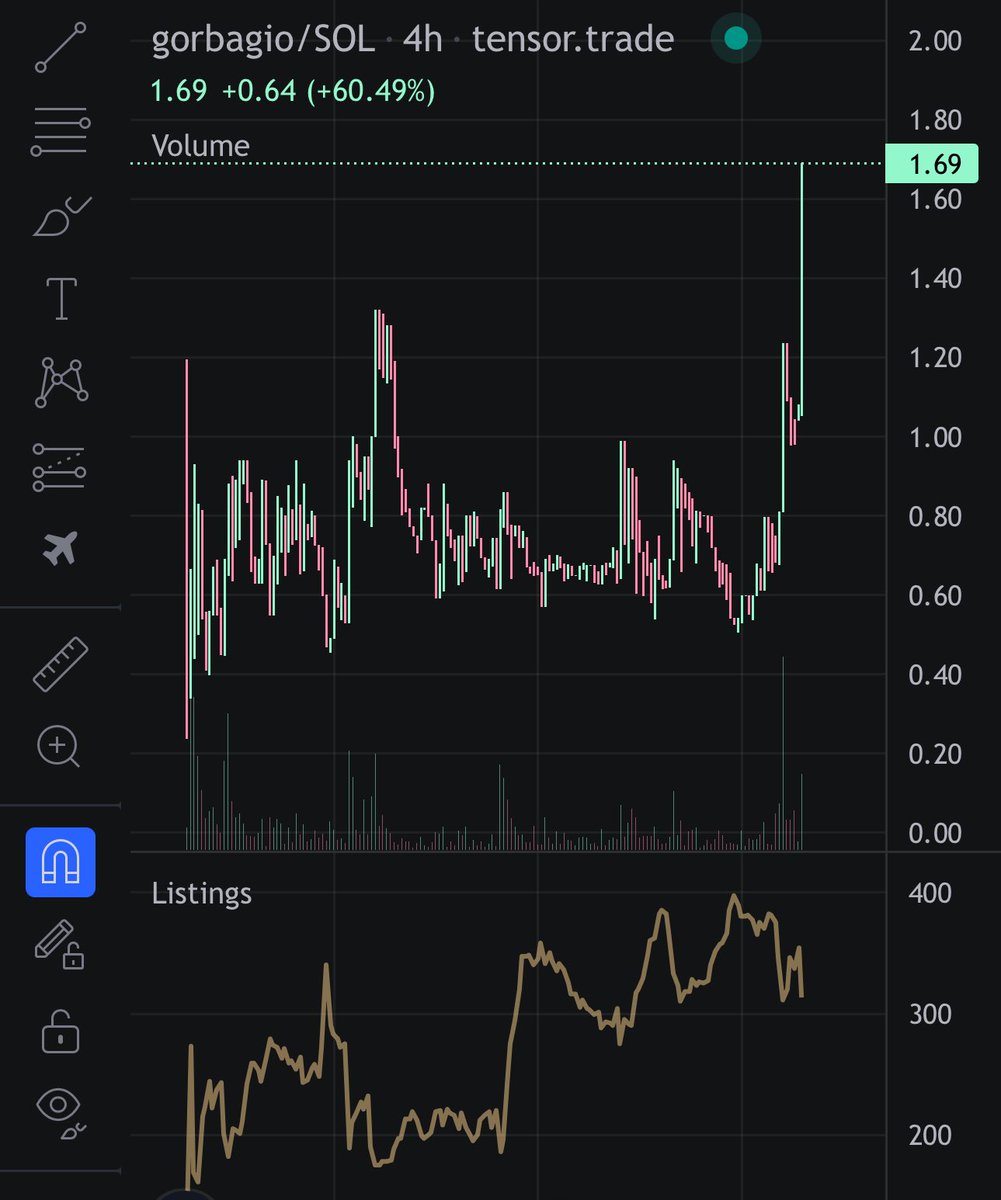Click the gorbagio/SOL symbol title
The width and height of the screenshot is (1001, 1200).
(x=263, y=40)
